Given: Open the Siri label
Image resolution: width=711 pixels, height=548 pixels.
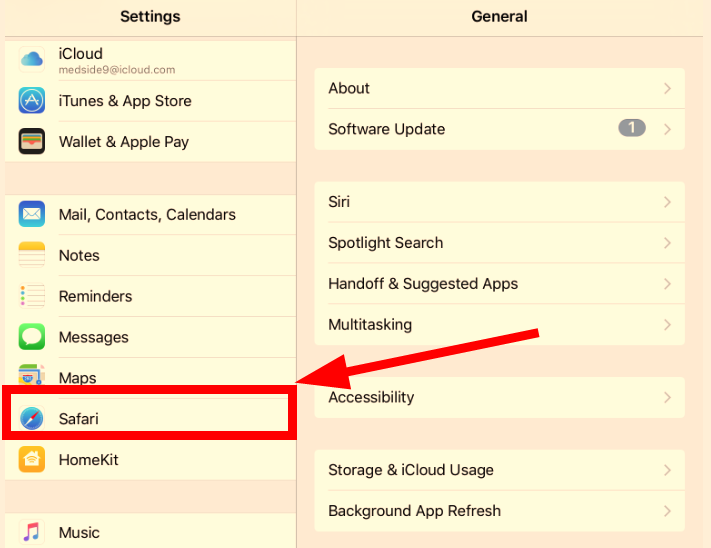Looking at the screenshot, I should 339,202.
